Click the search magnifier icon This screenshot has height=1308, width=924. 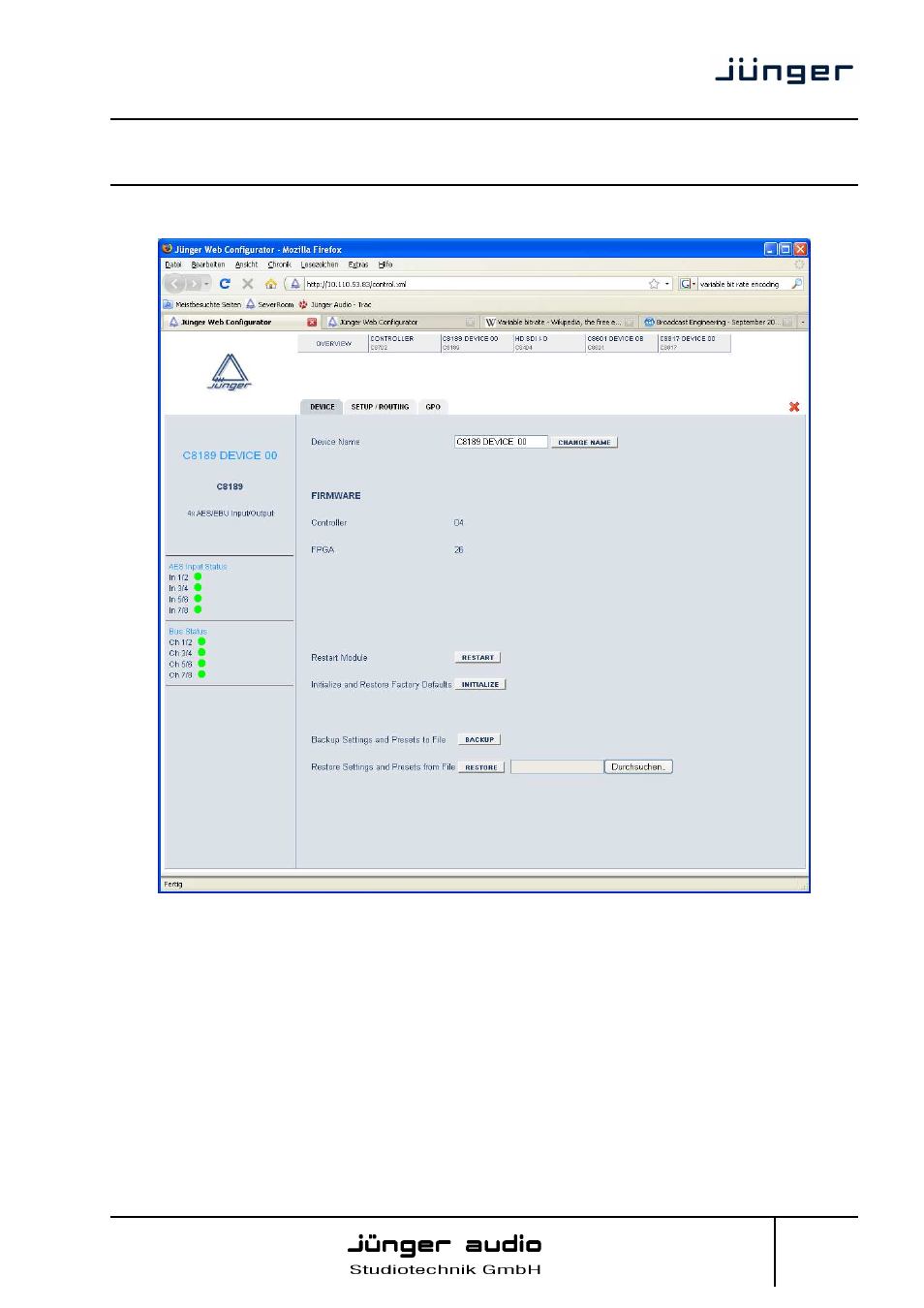[796, 284]
